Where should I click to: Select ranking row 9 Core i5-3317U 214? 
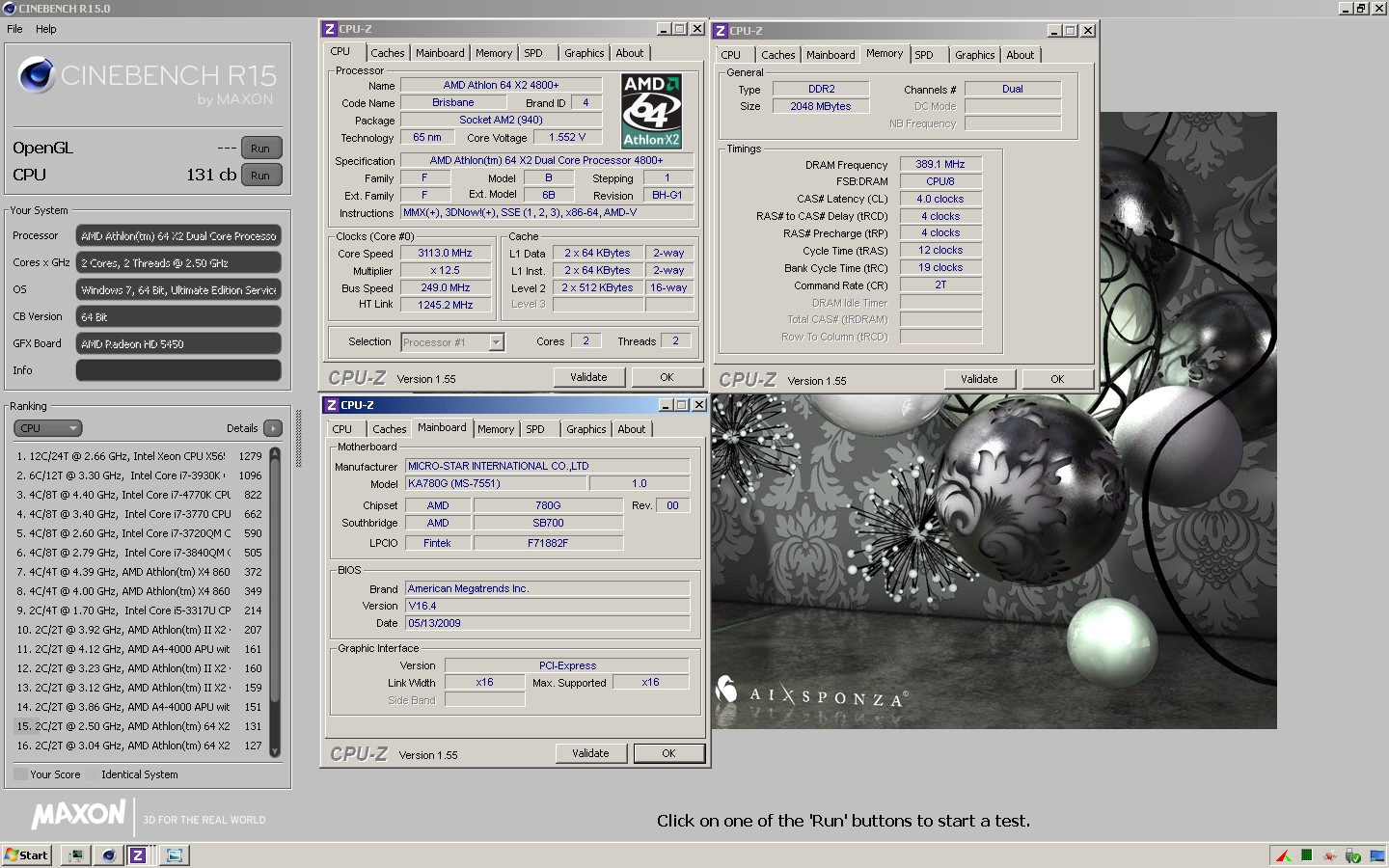click(139, 610)
